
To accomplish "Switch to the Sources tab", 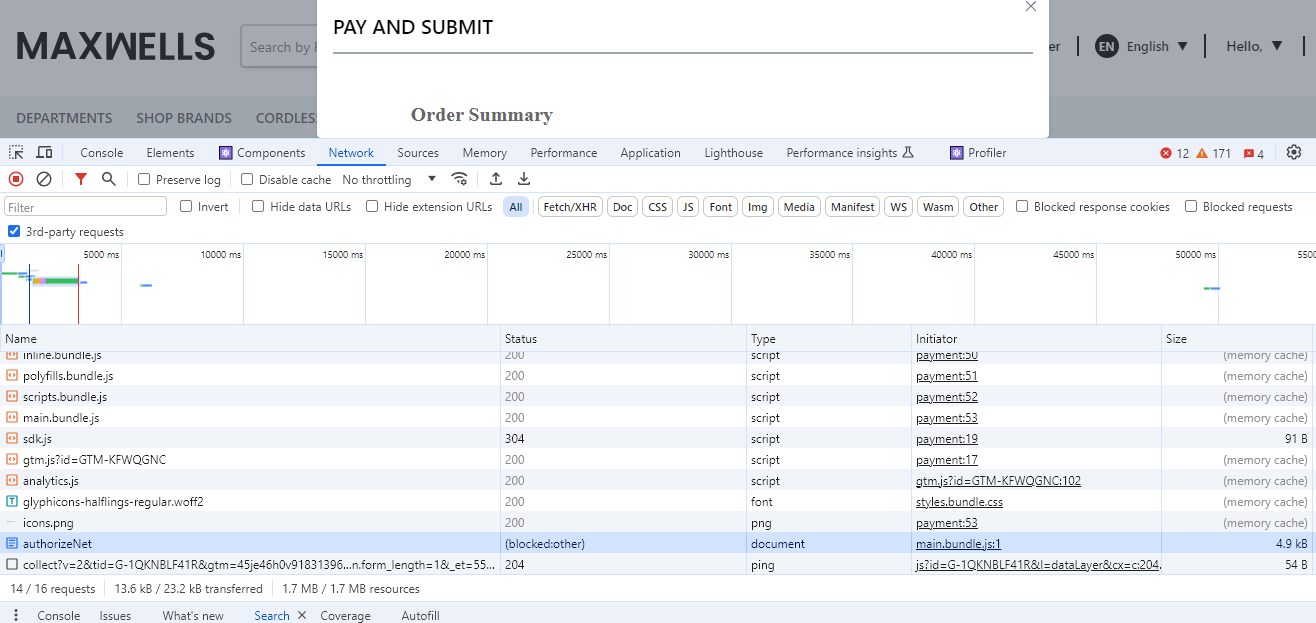I will [x=418, y=153].
